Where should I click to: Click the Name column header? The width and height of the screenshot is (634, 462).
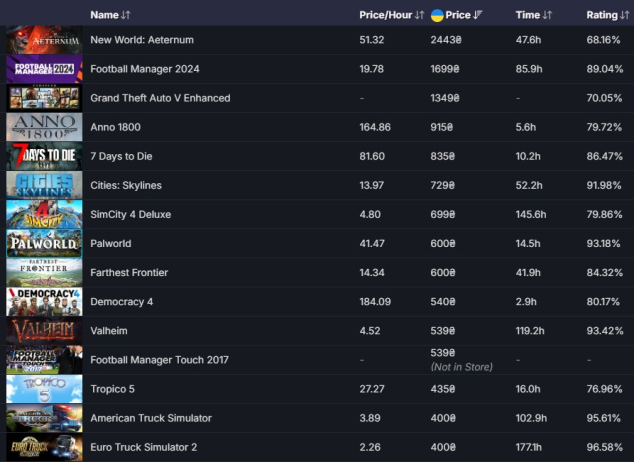[x=104, y=15]
